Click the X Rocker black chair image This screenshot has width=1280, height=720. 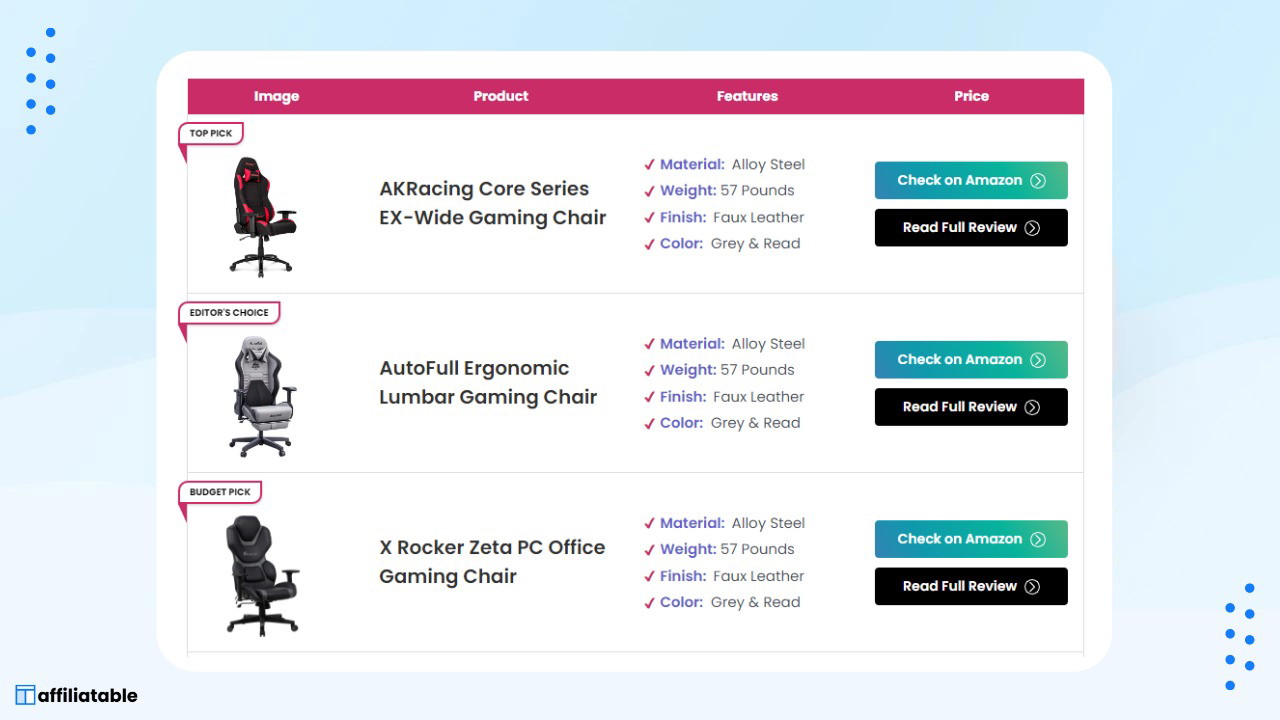pos(263,575)
